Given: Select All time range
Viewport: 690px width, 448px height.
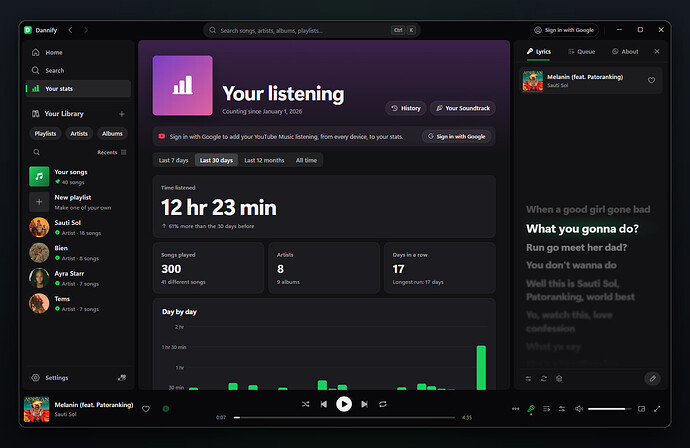Looking at the screenshot, I should point(306,160).
